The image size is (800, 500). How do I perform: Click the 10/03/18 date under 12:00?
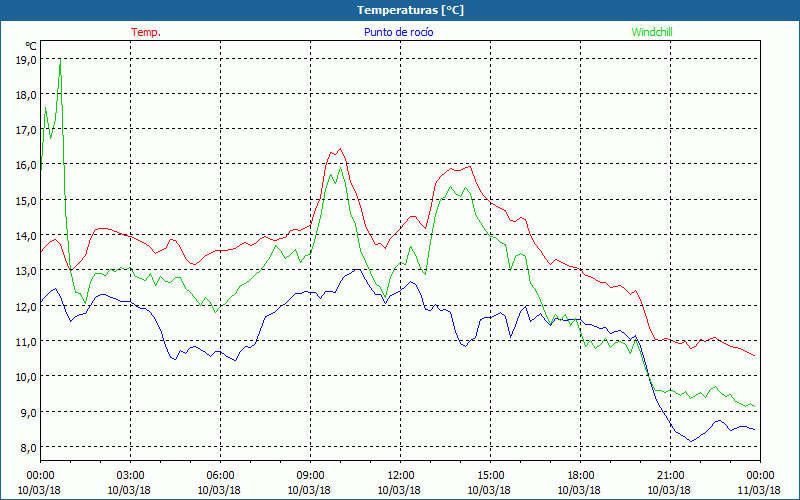pos(399,490)
